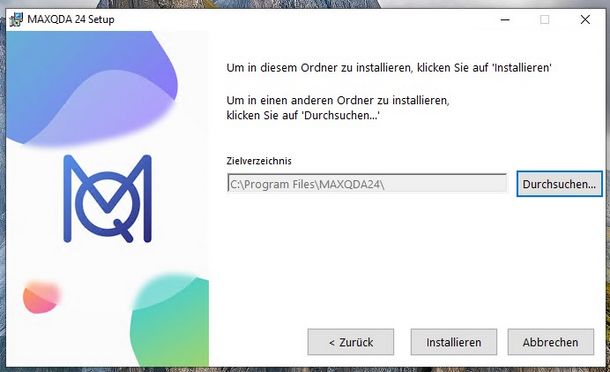The image size is (610, 372).
Task: Click the Zielverzeichnis path field
Action: tap(367, 184)
